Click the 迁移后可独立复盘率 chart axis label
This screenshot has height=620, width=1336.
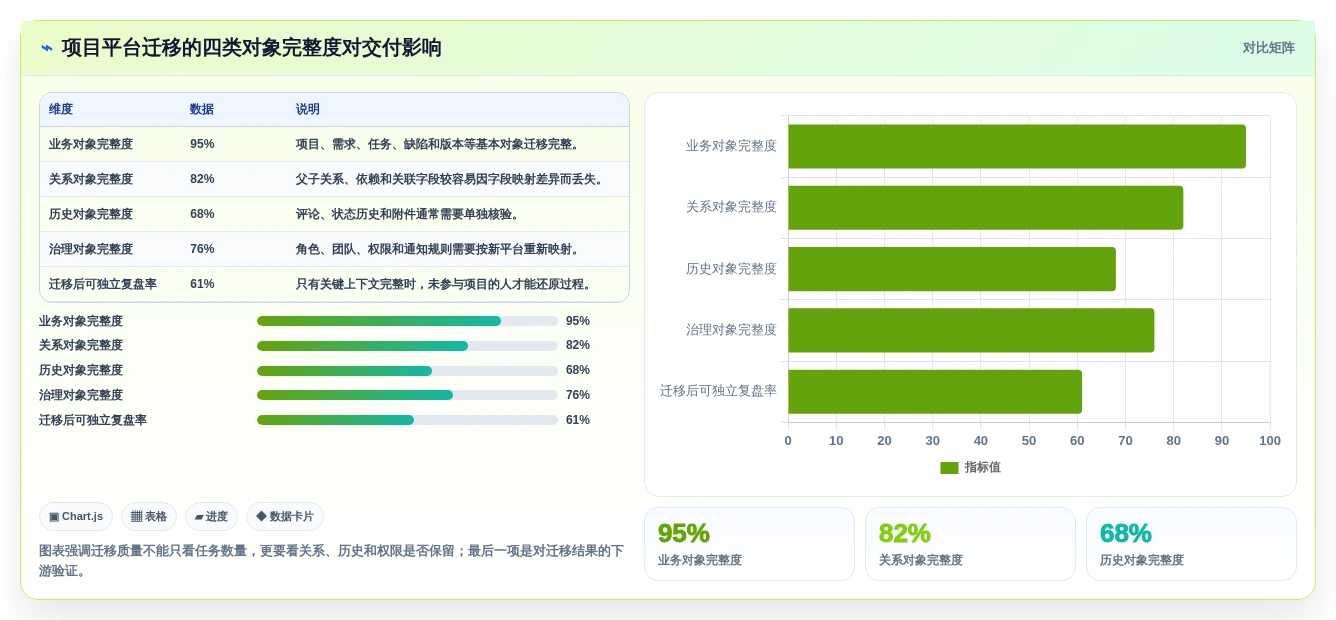coord(718,391)
